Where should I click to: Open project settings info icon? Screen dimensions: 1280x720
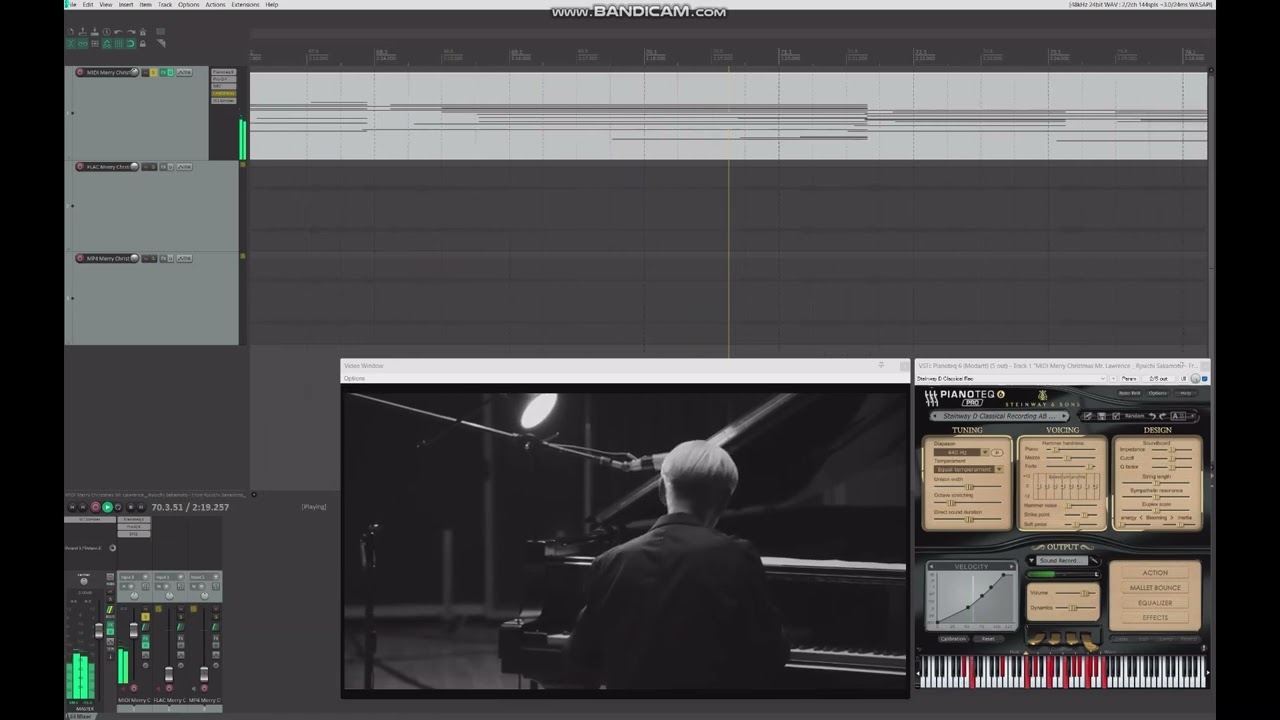tap(106, 32)
